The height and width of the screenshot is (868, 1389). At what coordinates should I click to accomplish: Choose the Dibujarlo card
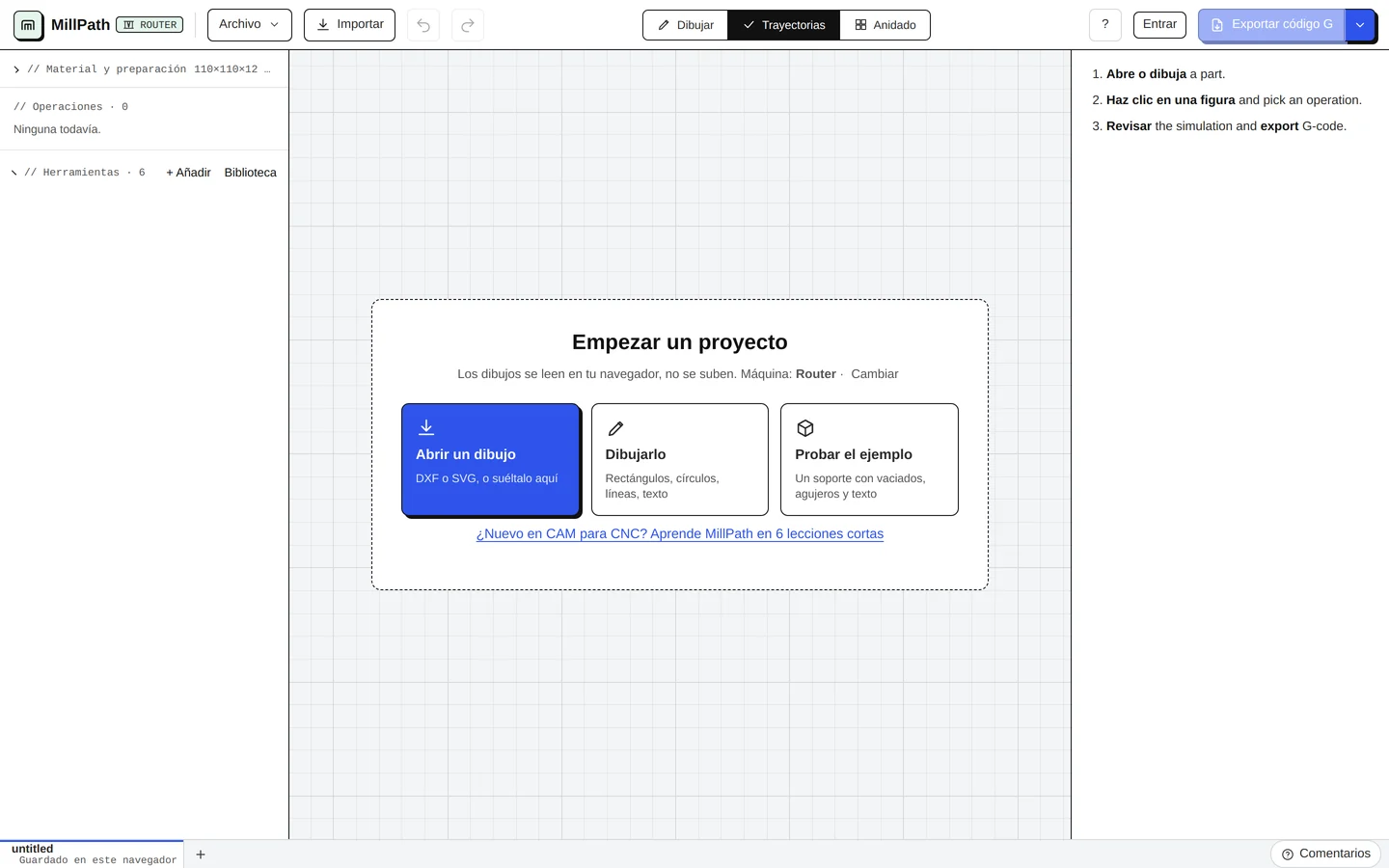pyautogui.click(x=680, y=459)
